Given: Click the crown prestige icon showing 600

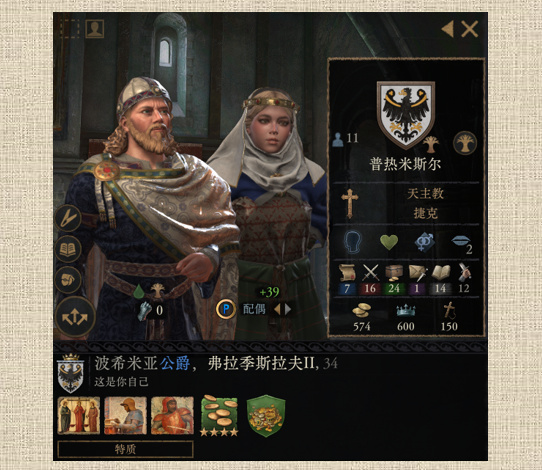Looking at the screenshot, I should point(406,310).
